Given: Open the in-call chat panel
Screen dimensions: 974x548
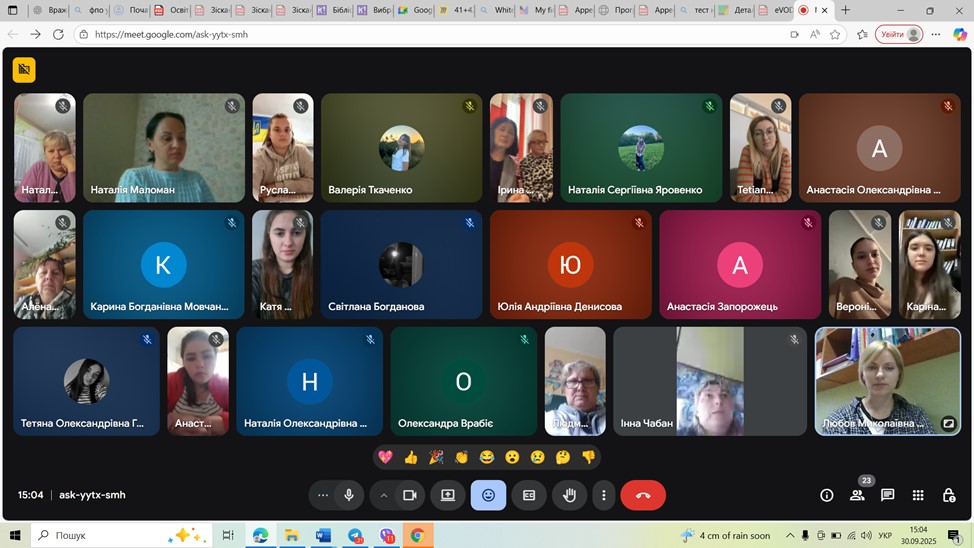Looking at the screenshot, I should (x=887, y=495).
